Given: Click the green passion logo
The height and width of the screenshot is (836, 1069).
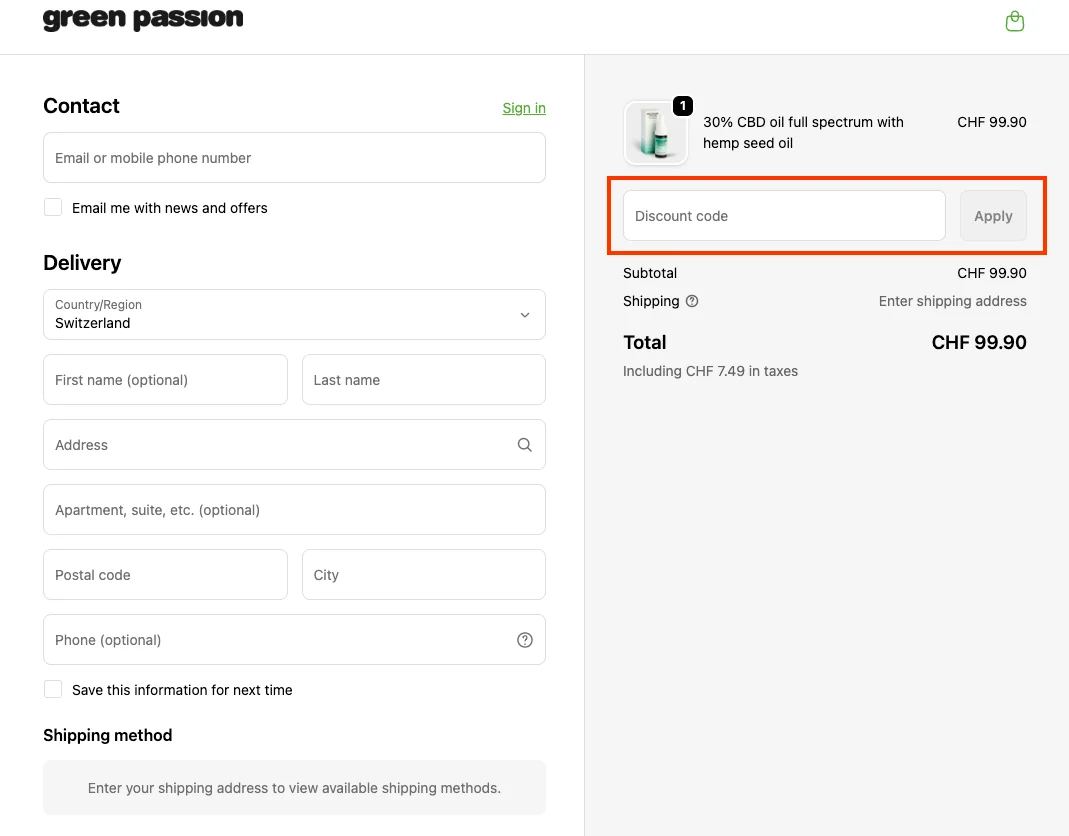Looking at the screenshot, I should [x=142, y=17].
